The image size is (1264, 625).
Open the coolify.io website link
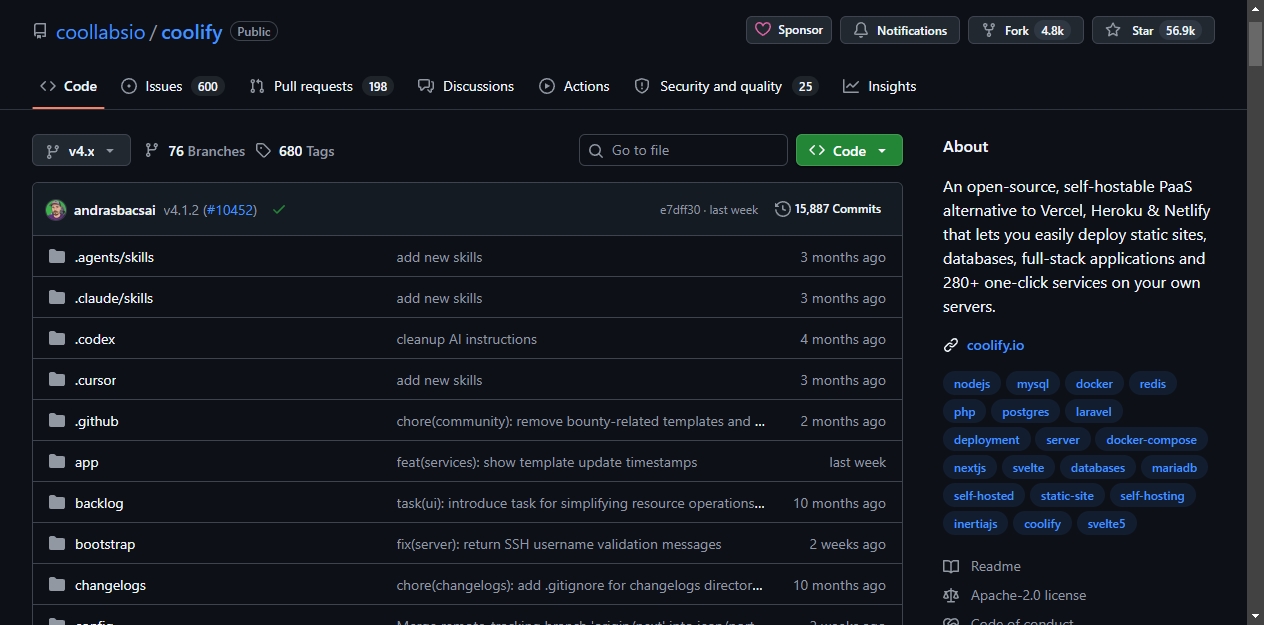click(x=995, y=345)
